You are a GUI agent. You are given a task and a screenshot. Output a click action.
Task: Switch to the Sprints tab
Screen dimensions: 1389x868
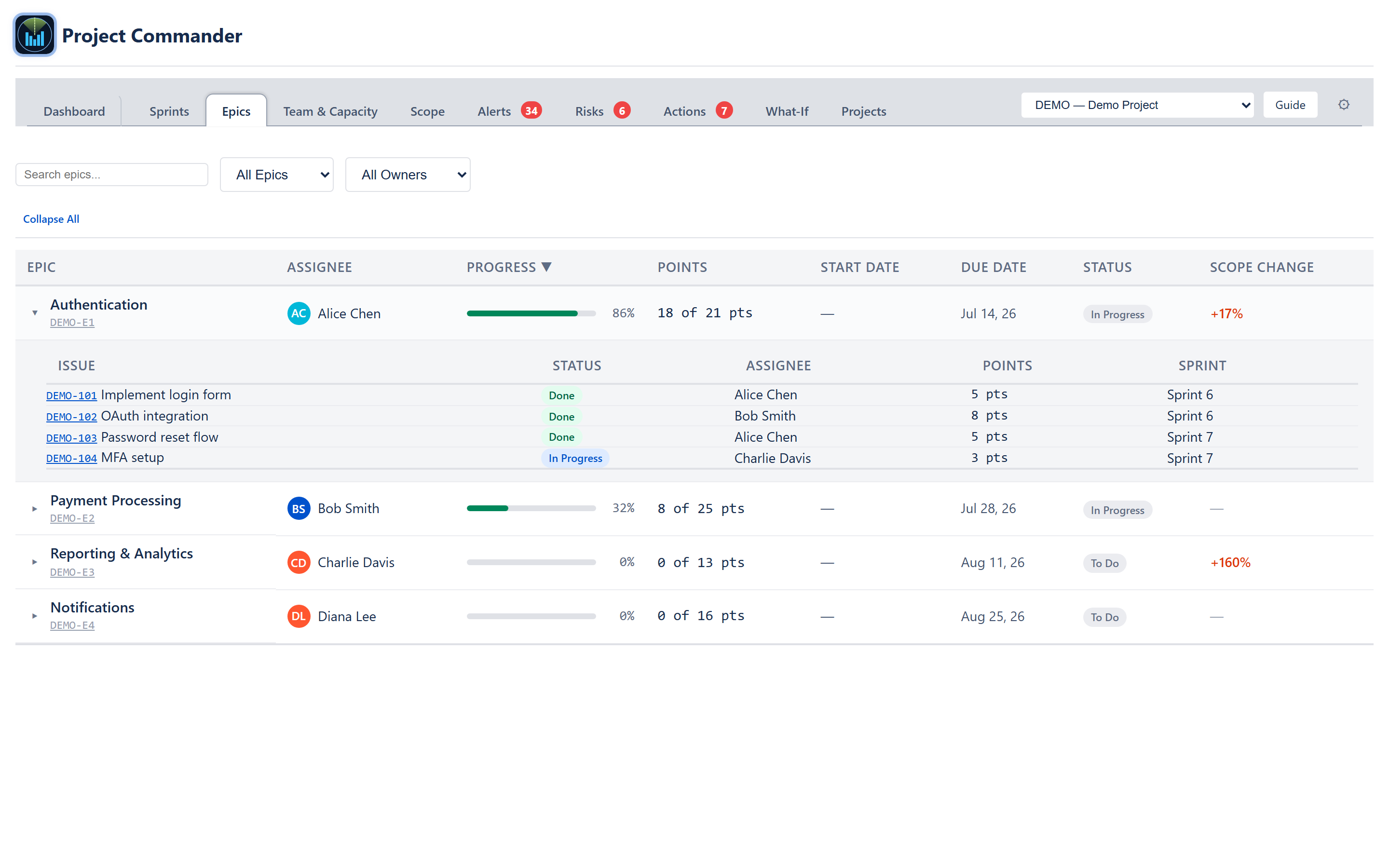[169, 111]
